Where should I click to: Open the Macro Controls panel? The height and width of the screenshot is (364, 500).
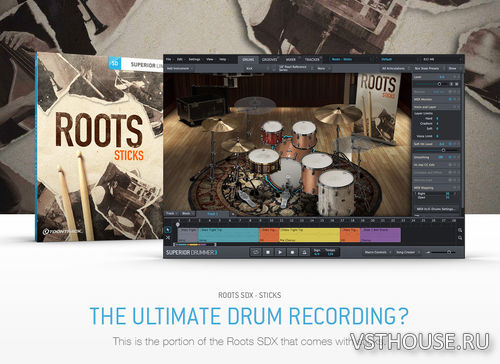pos(378,252)
